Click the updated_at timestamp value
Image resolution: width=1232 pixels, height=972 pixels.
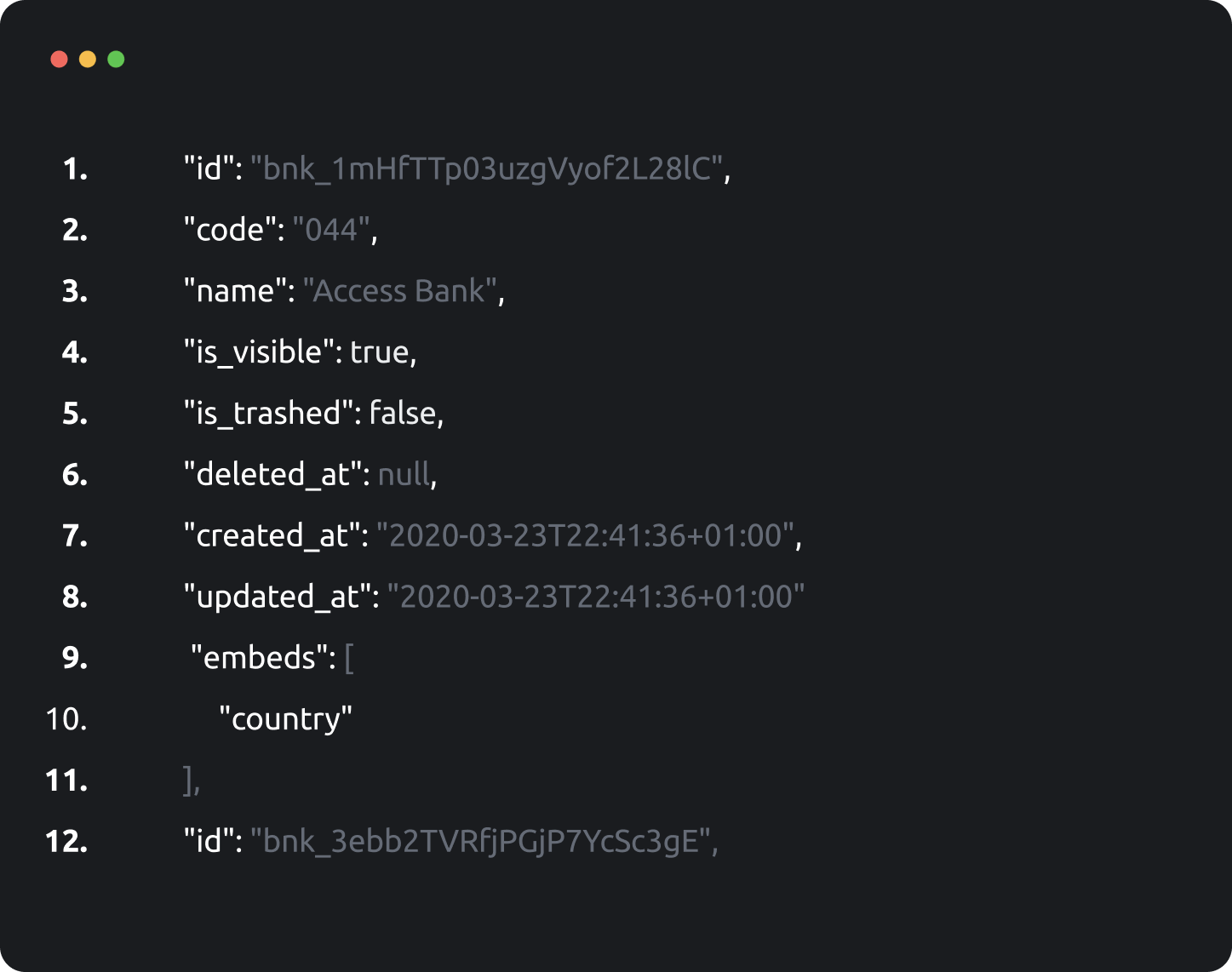[x=595, y=597]
